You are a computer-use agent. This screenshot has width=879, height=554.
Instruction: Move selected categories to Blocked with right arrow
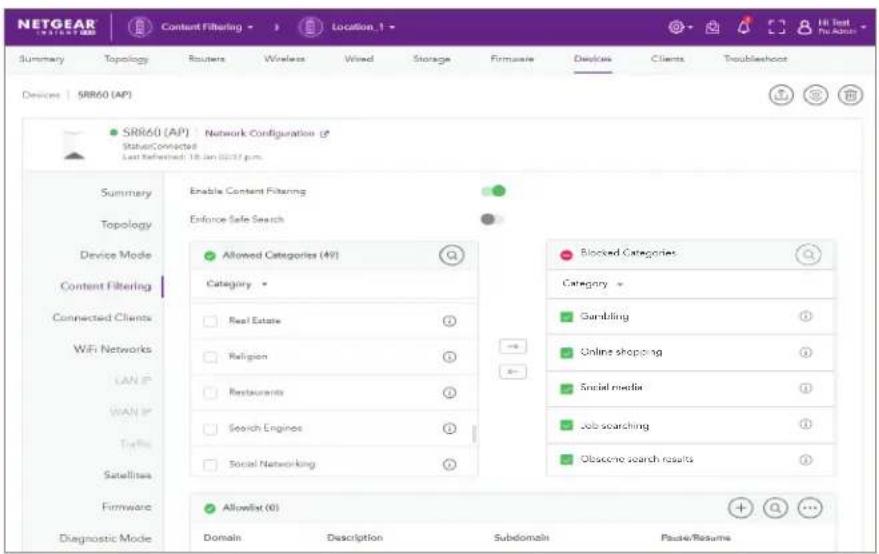tap(512, 347)
